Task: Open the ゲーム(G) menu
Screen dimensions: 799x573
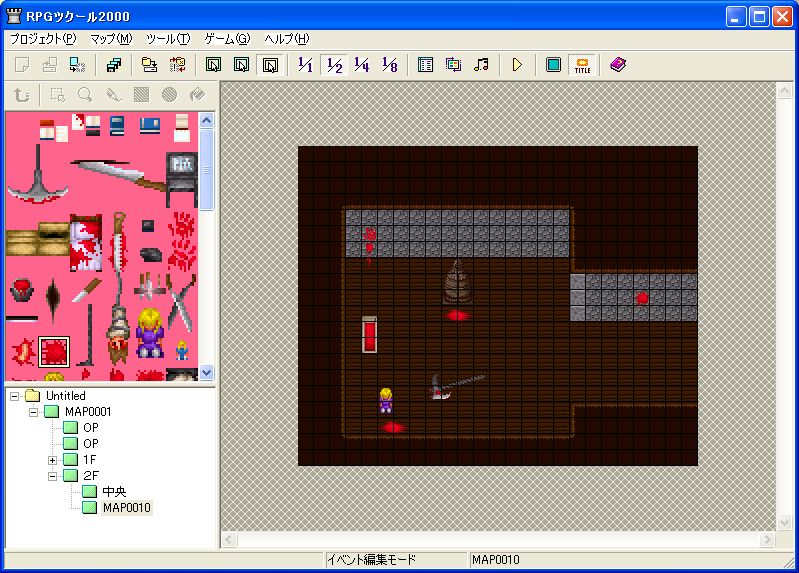Action: [227, 39]
